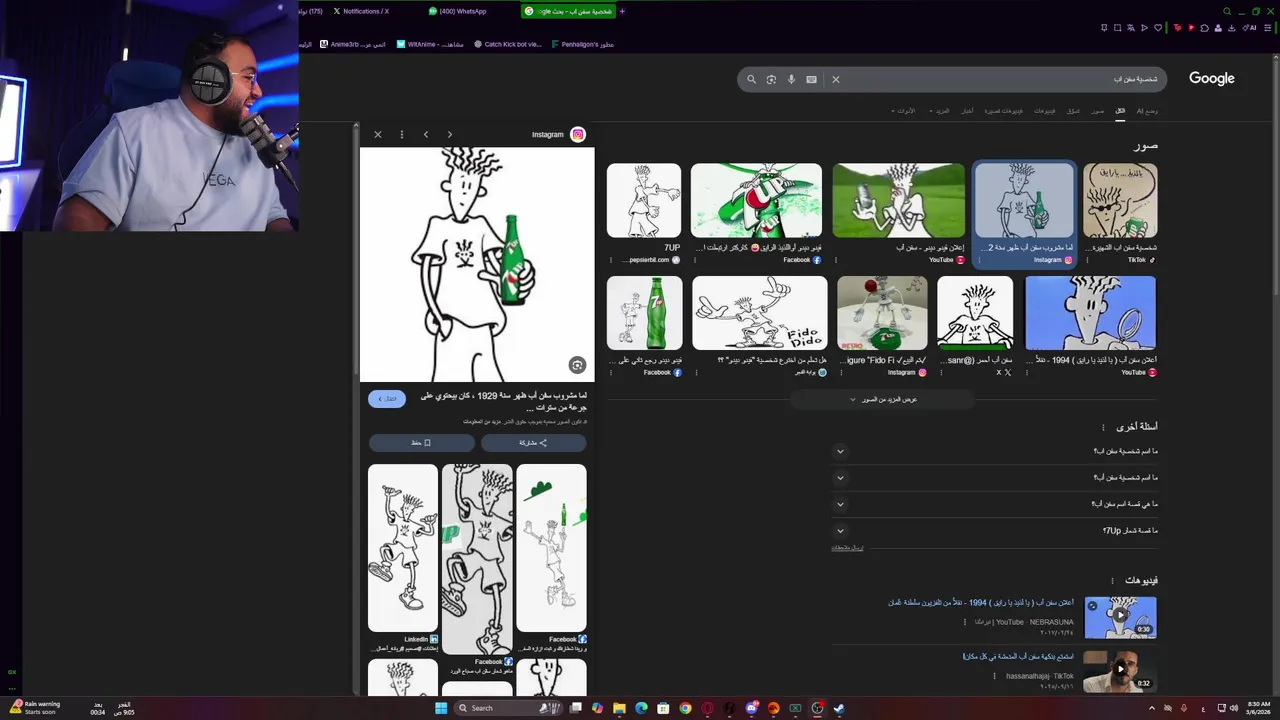
Task: Open the Instagram source icon in preview
Action: click(x=578, y=134)
